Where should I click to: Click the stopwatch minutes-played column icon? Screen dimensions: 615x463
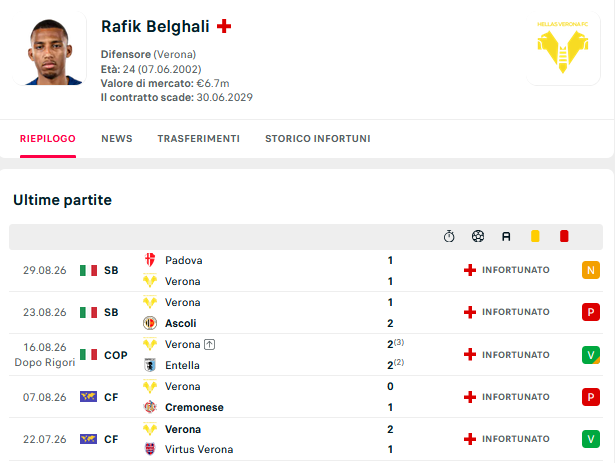pyautogui.click(x=449, y=236)
